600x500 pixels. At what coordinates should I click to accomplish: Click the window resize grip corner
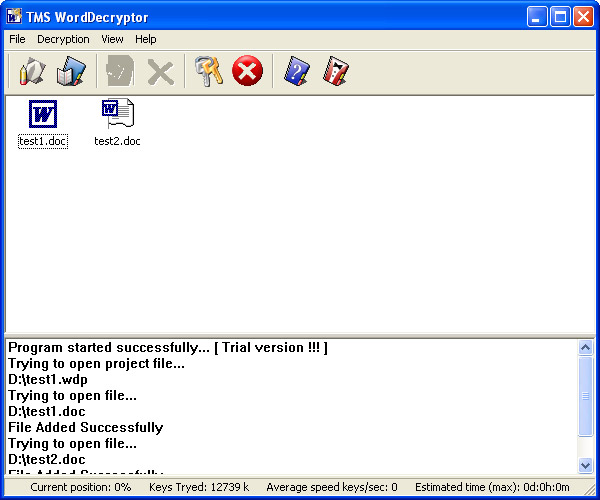point(589,490)
